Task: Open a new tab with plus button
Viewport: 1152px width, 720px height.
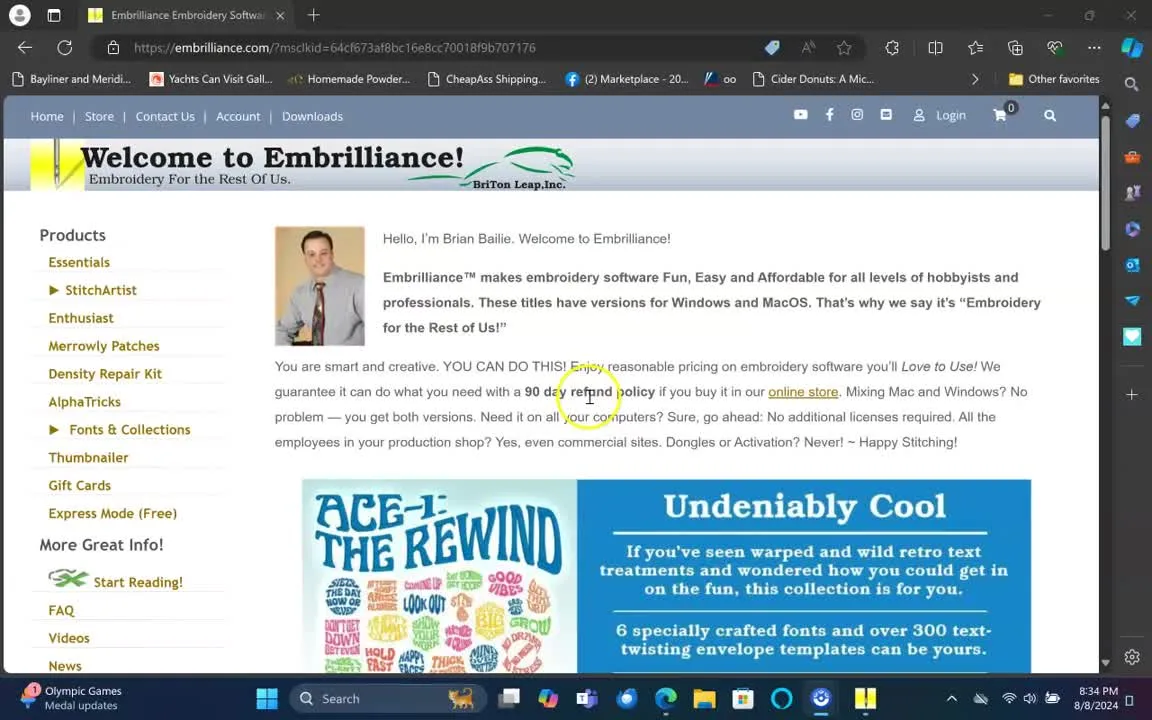Action: click(314, 15)
